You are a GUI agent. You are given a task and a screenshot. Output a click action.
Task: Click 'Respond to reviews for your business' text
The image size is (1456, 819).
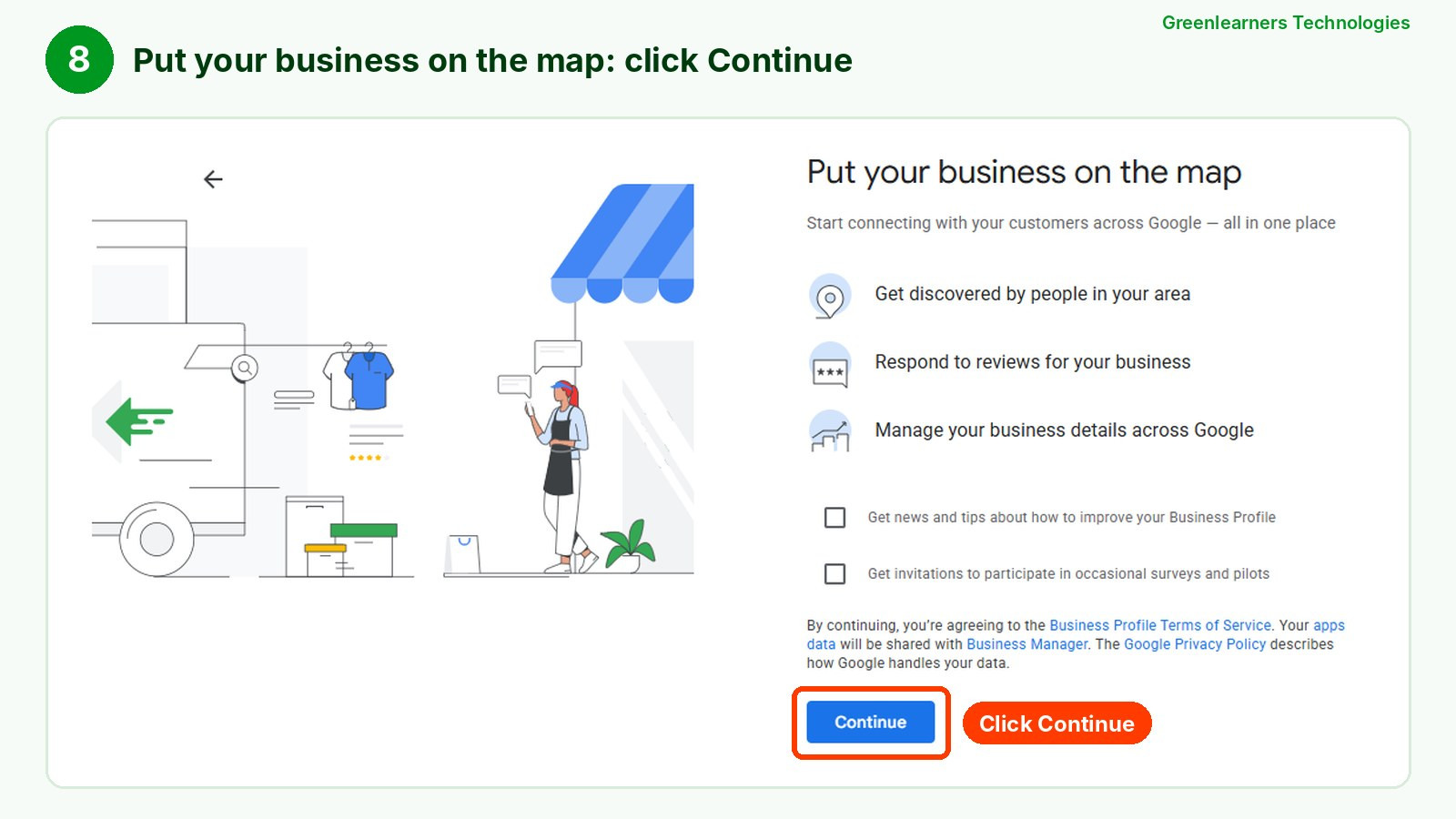pos(1033,362)
